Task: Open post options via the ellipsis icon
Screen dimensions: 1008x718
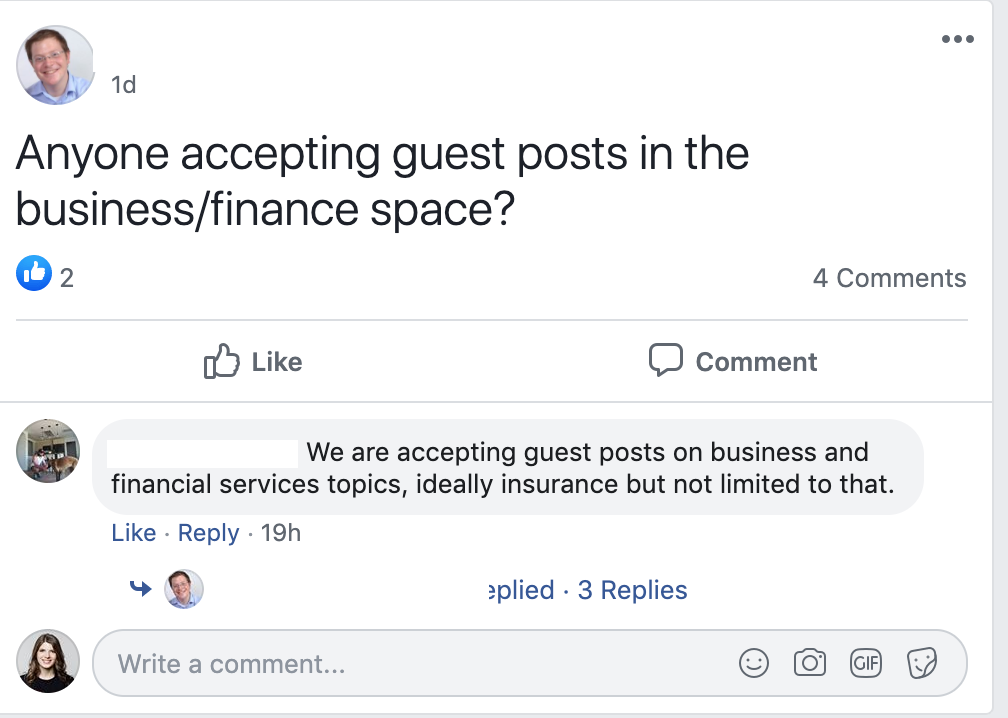Action: tap(957, 38)
